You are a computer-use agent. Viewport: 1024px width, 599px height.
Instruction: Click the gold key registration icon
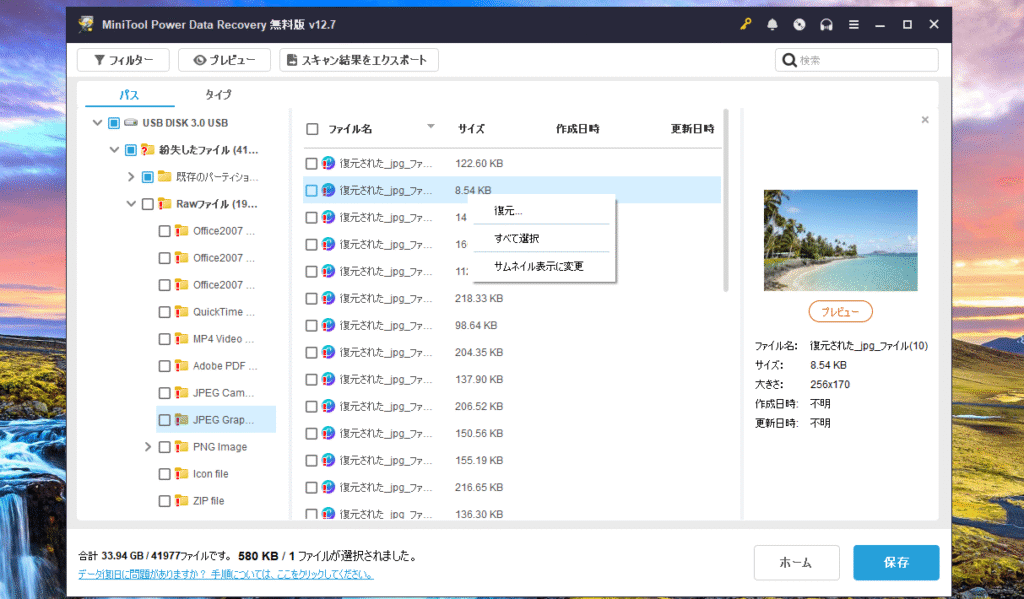tap(746, 24)
